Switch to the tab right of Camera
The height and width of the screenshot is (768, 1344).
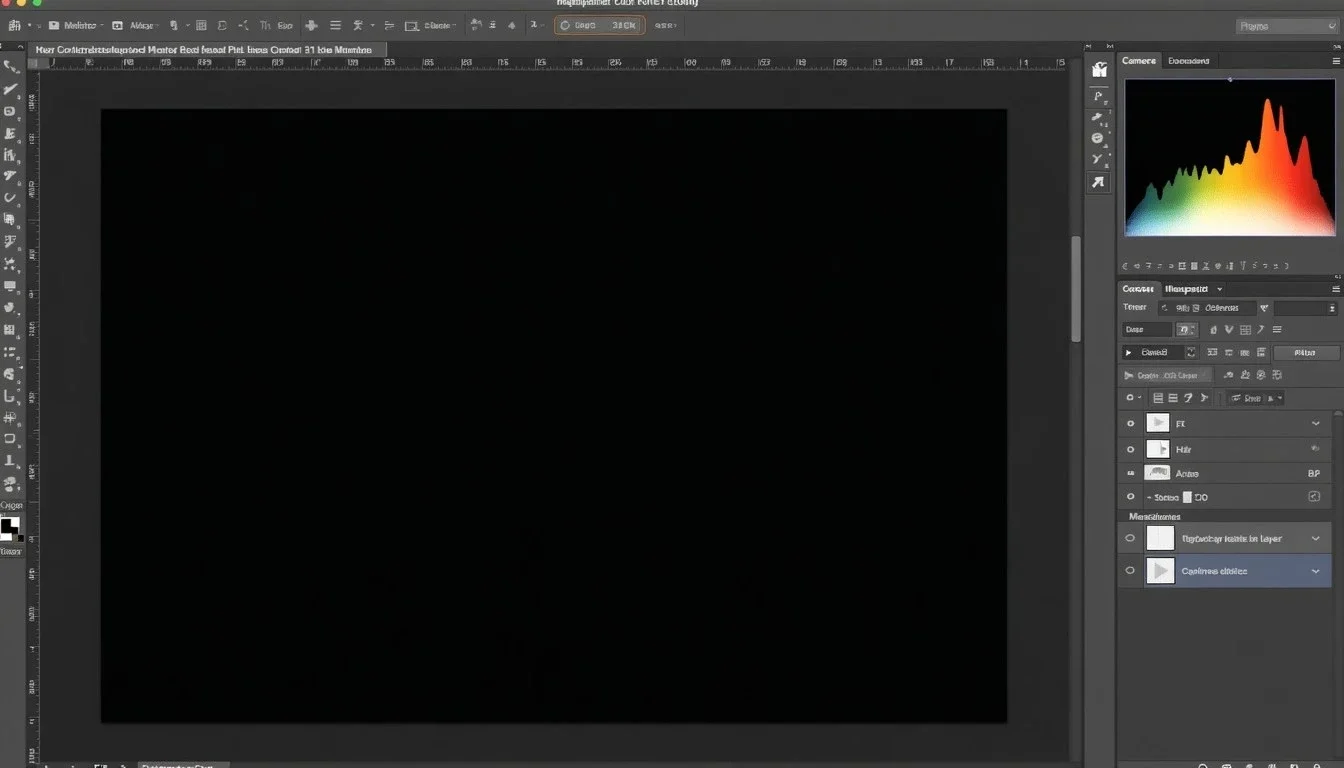(1189, 61)
